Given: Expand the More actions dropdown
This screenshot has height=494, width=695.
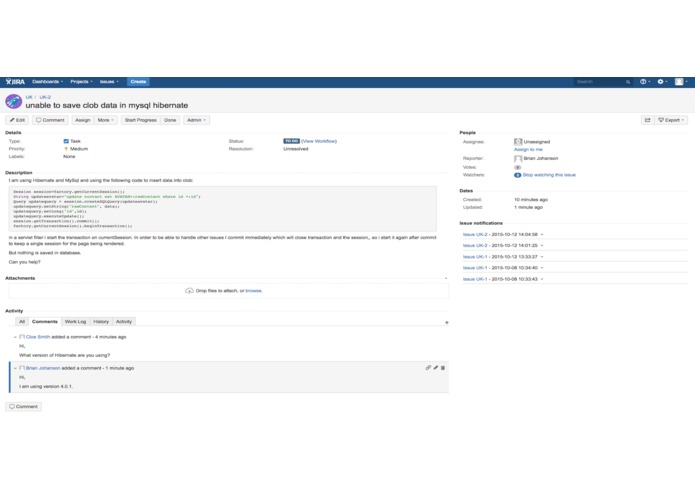Looking at the screenshot, I should pos(105,120).
